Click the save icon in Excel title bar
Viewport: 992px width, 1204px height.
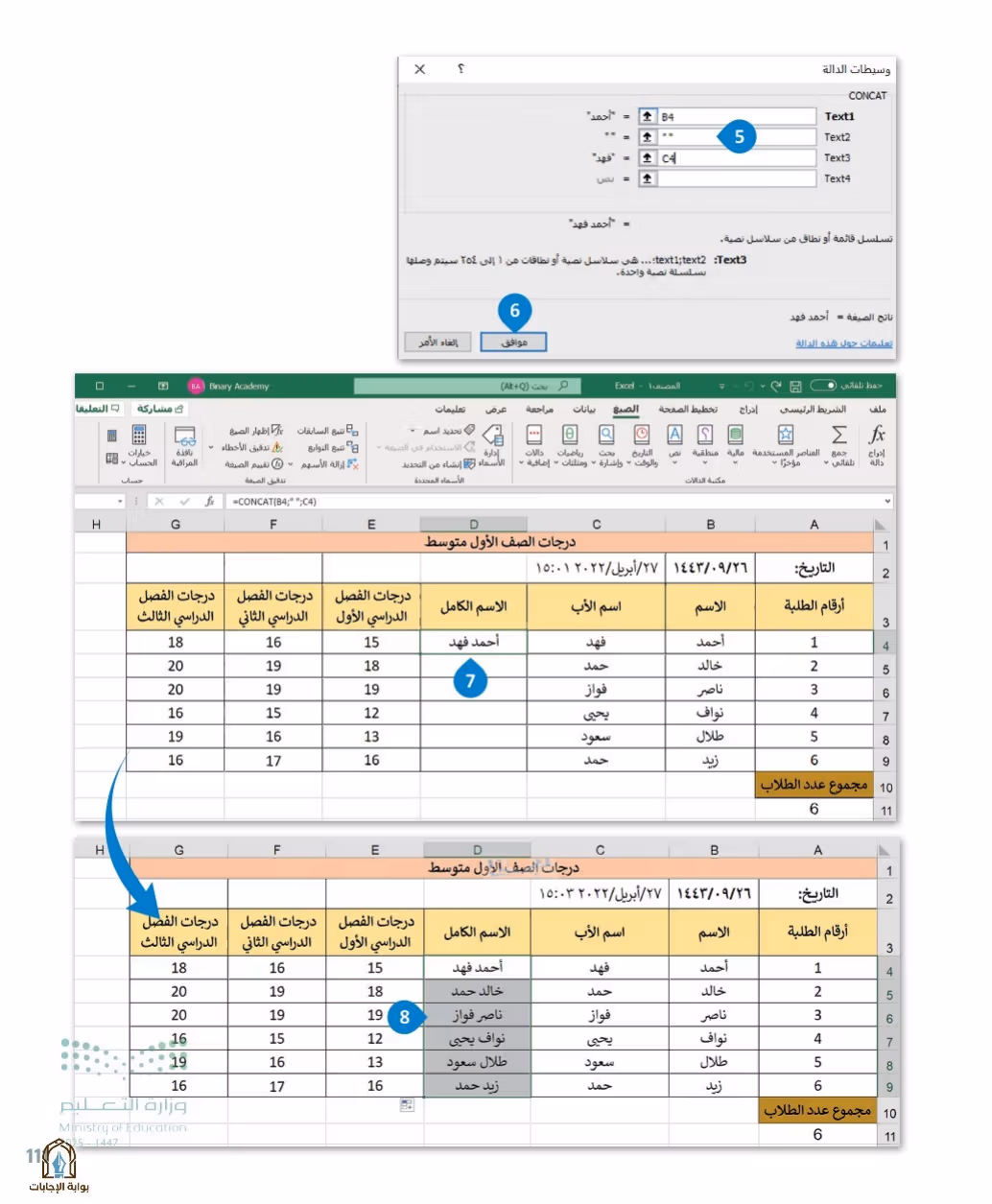point(795,386)
